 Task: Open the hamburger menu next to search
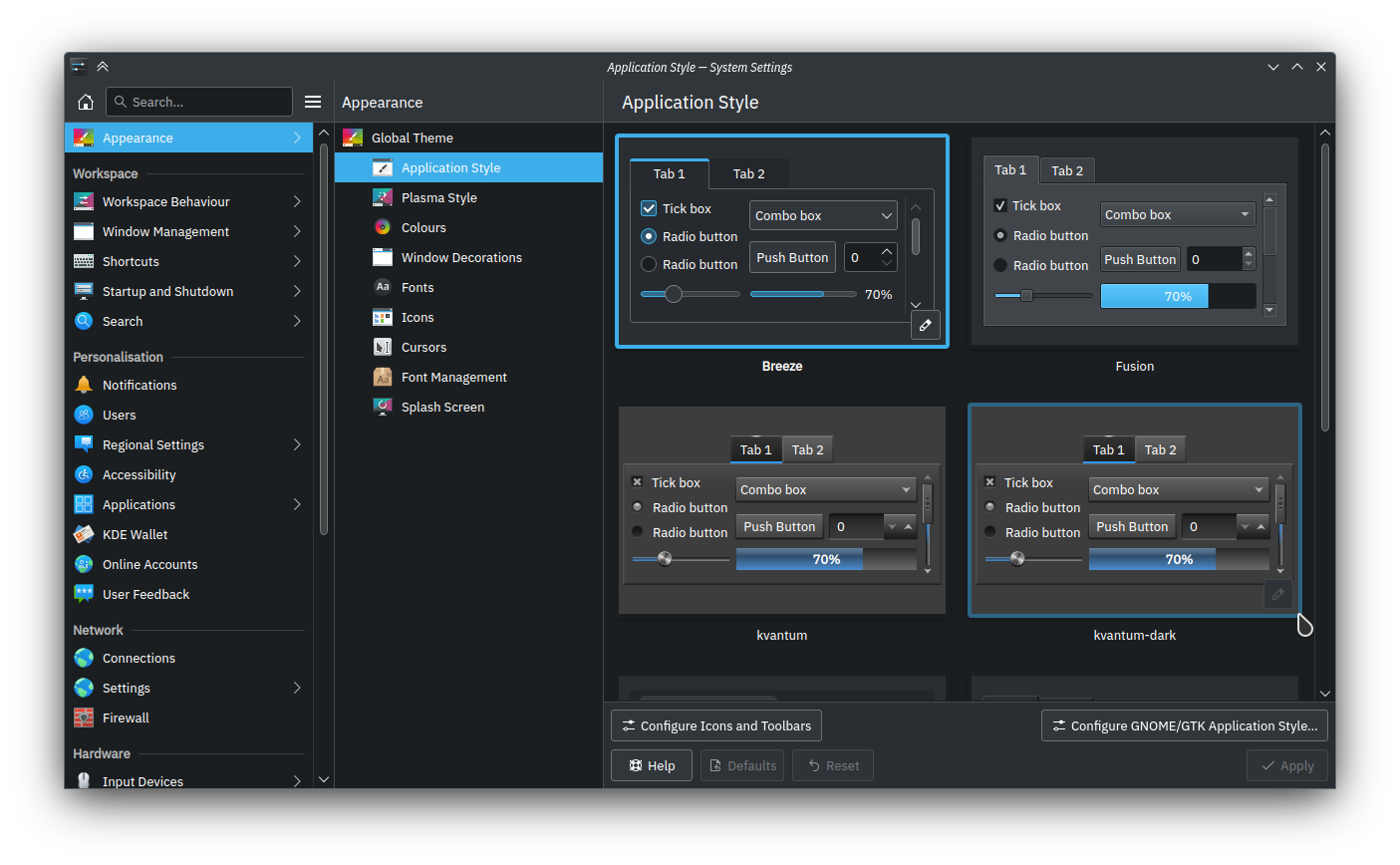(x=313, y=102)
